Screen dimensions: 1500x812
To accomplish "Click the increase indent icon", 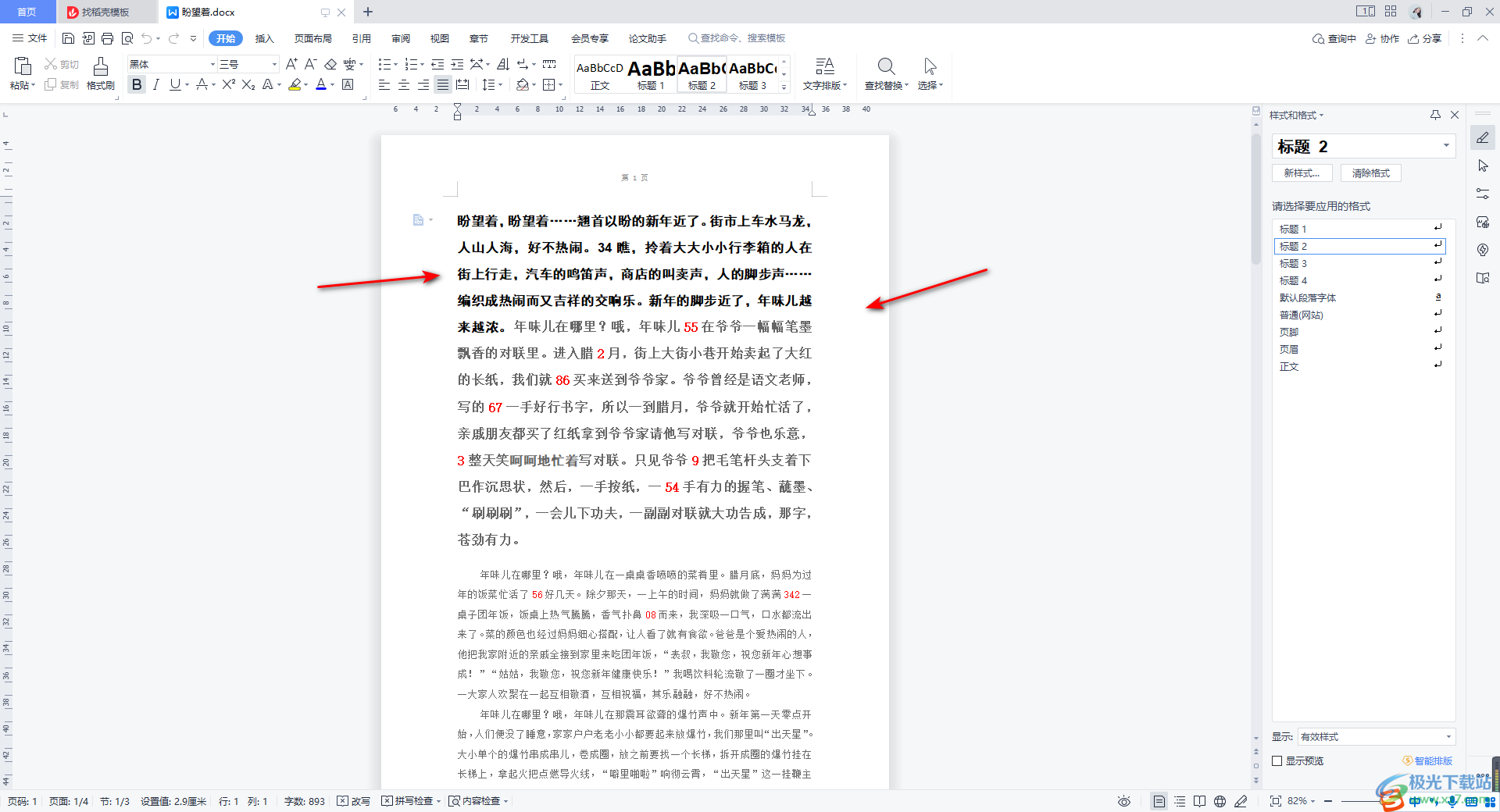I will [458, 64].
